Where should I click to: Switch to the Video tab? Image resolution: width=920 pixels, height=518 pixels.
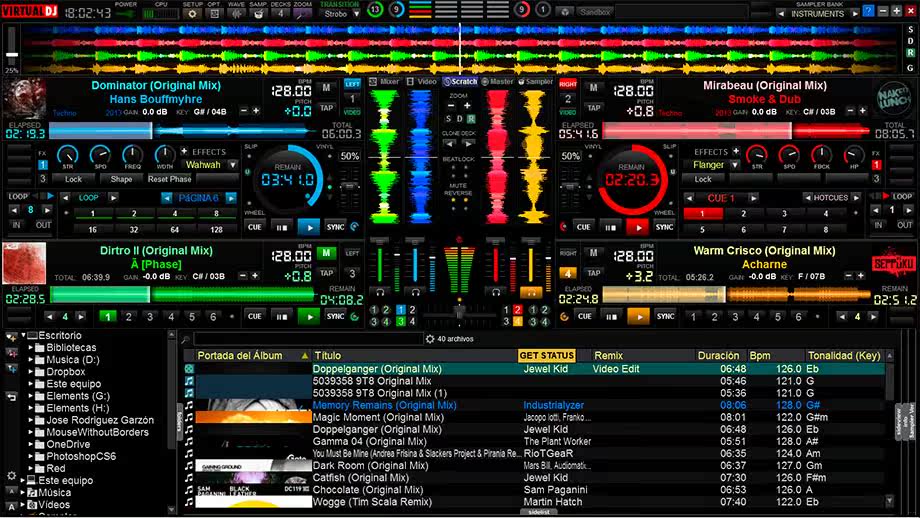(422, 82)
